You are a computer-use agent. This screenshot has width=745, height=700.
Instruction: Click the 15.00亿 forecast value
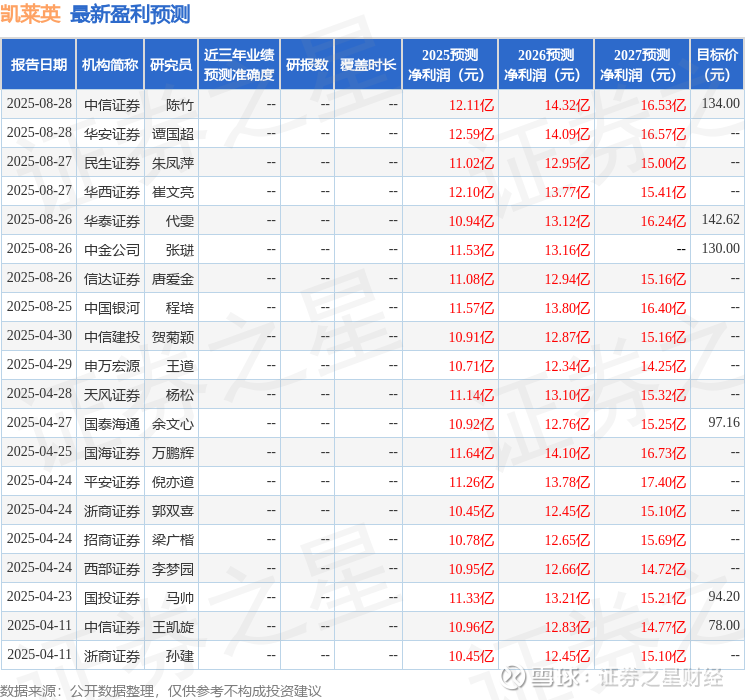663,163
